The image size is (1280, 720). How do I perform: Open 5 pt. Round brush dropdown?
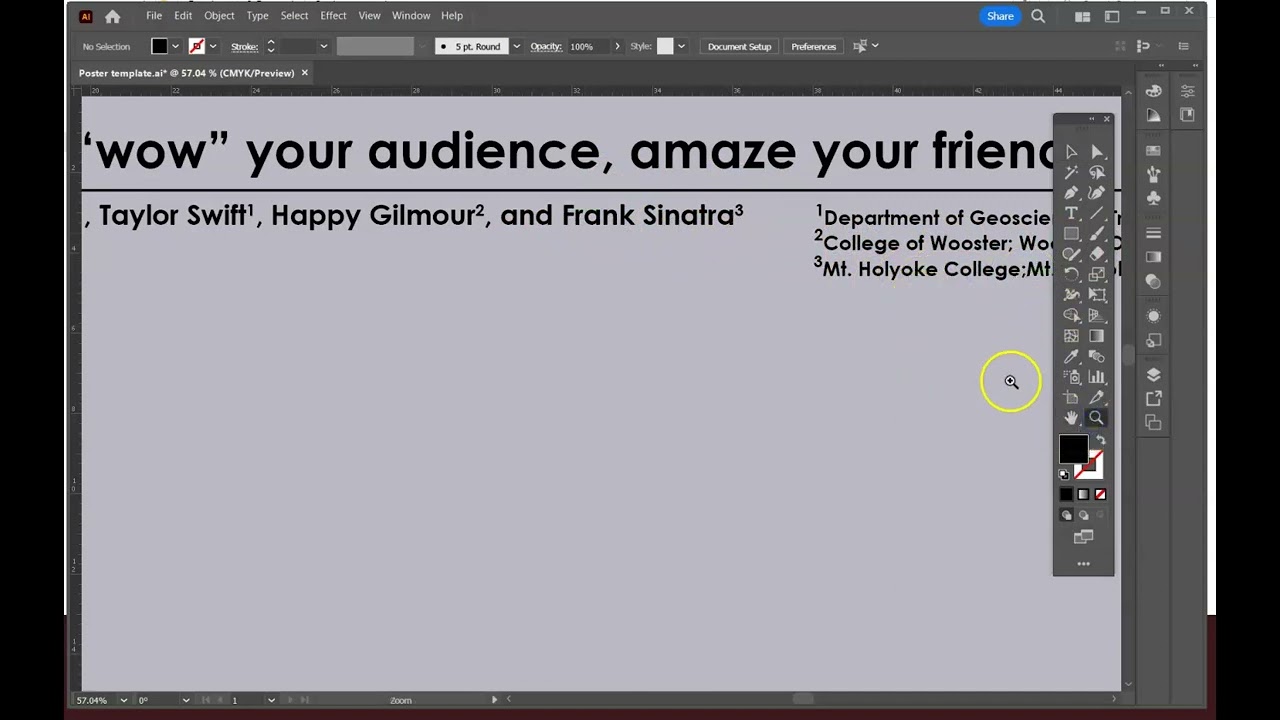516,46
